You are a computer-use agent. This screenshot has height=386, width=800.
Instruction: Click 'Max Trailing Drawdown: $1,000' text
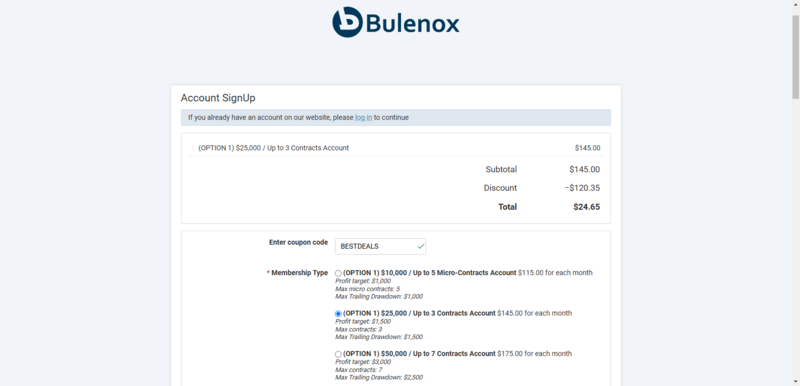pos(379,296)
